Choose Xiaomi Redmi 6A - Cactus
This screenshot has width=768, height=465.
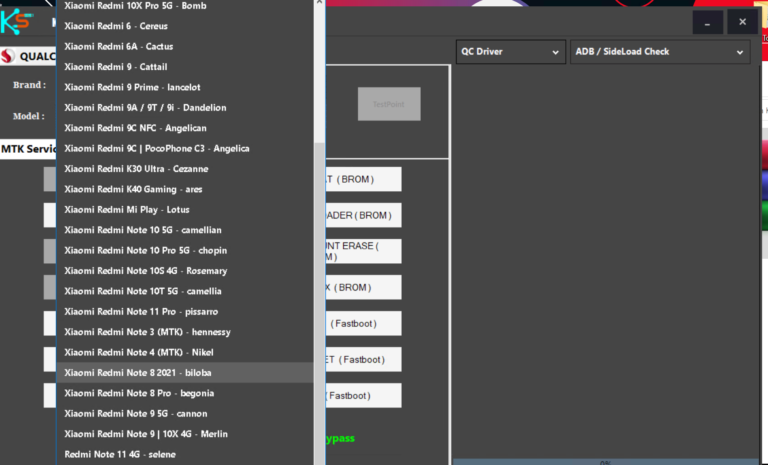(x=185, y=47)
